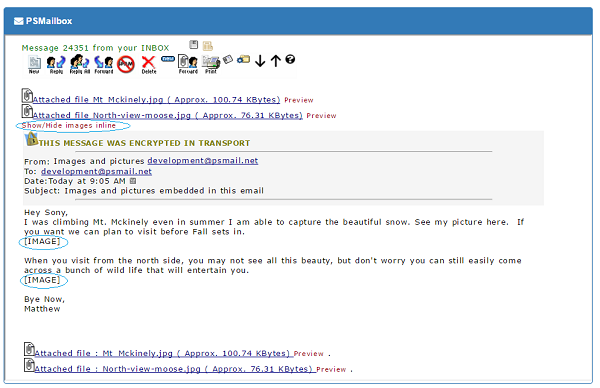The width and height of the screenshot is (600, 388).
Task: Click the sender's development@psmail.net address in From
Action: pos(202,161)
